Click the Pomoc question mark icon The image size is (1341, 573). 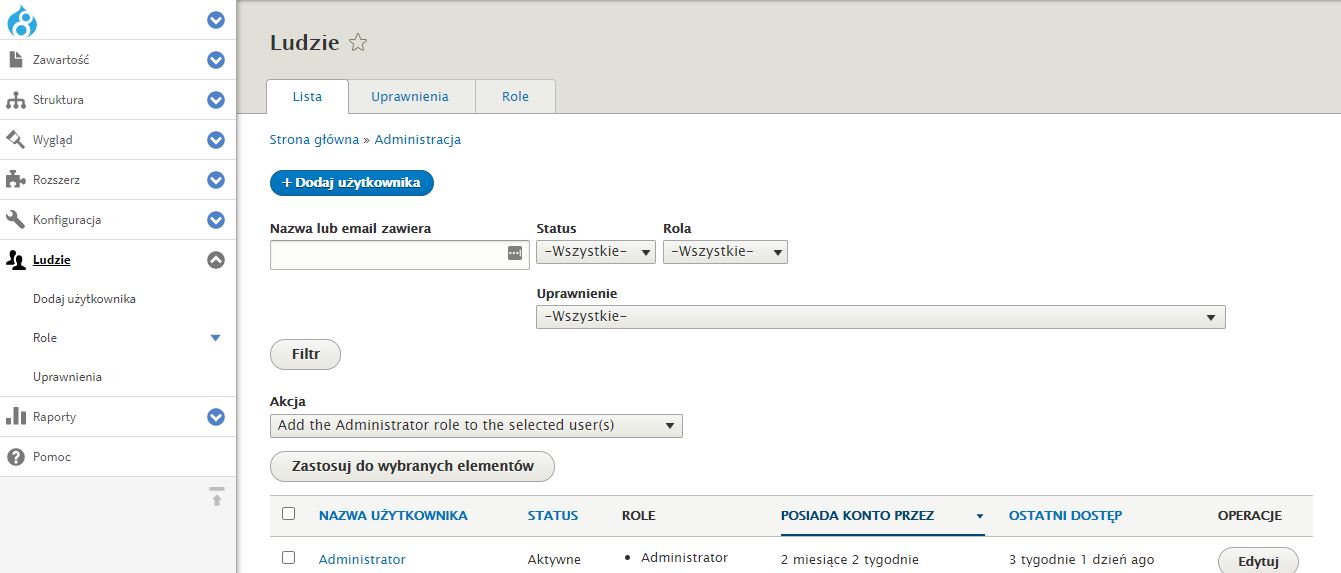tap(15, 457)
